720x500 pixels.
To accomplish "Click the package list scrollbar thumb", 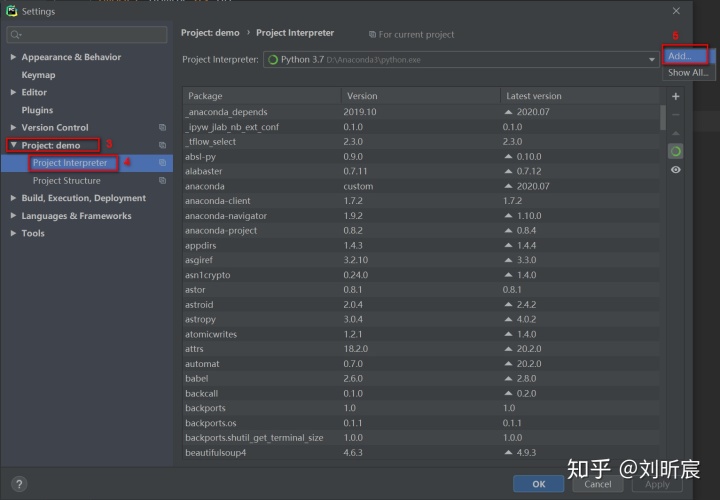I will point(663,118).
